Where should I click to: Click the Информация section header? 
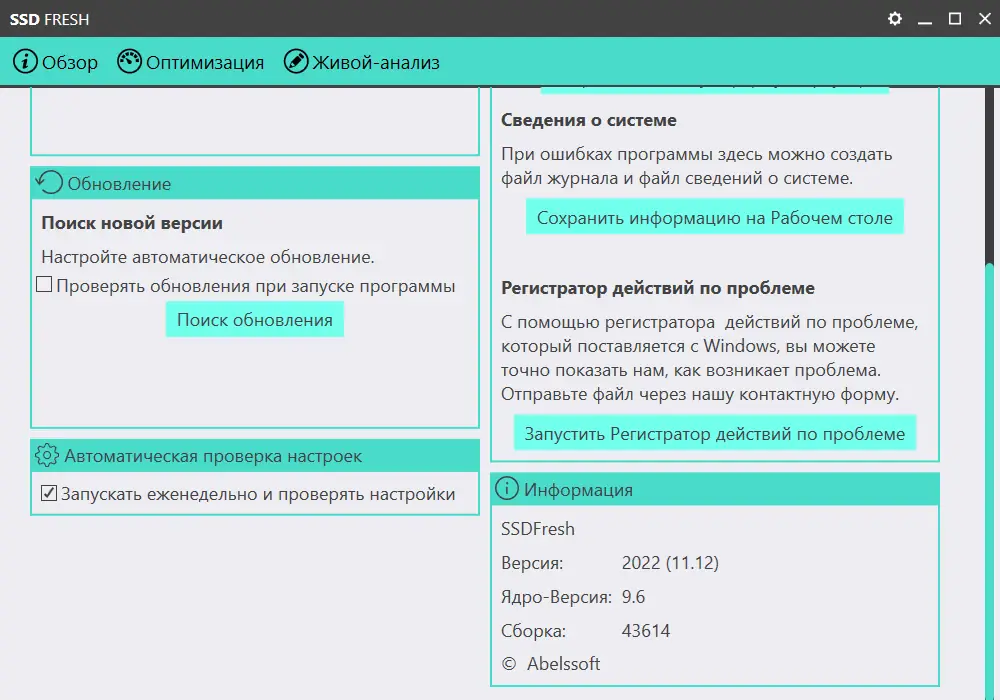coord(715,489)
